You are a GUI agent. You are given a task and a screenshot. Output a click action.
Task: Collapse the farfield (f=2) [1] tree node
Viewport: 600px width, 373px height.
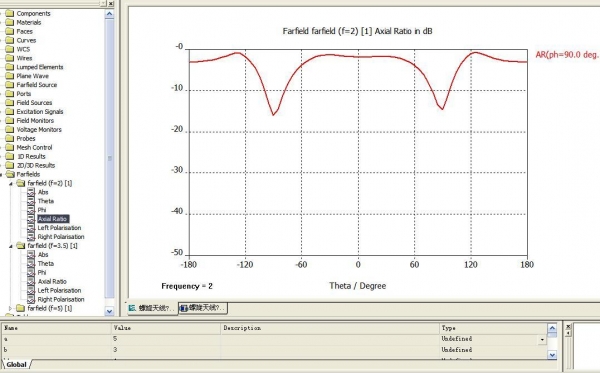pyautogui.click(x=11, y=184)
